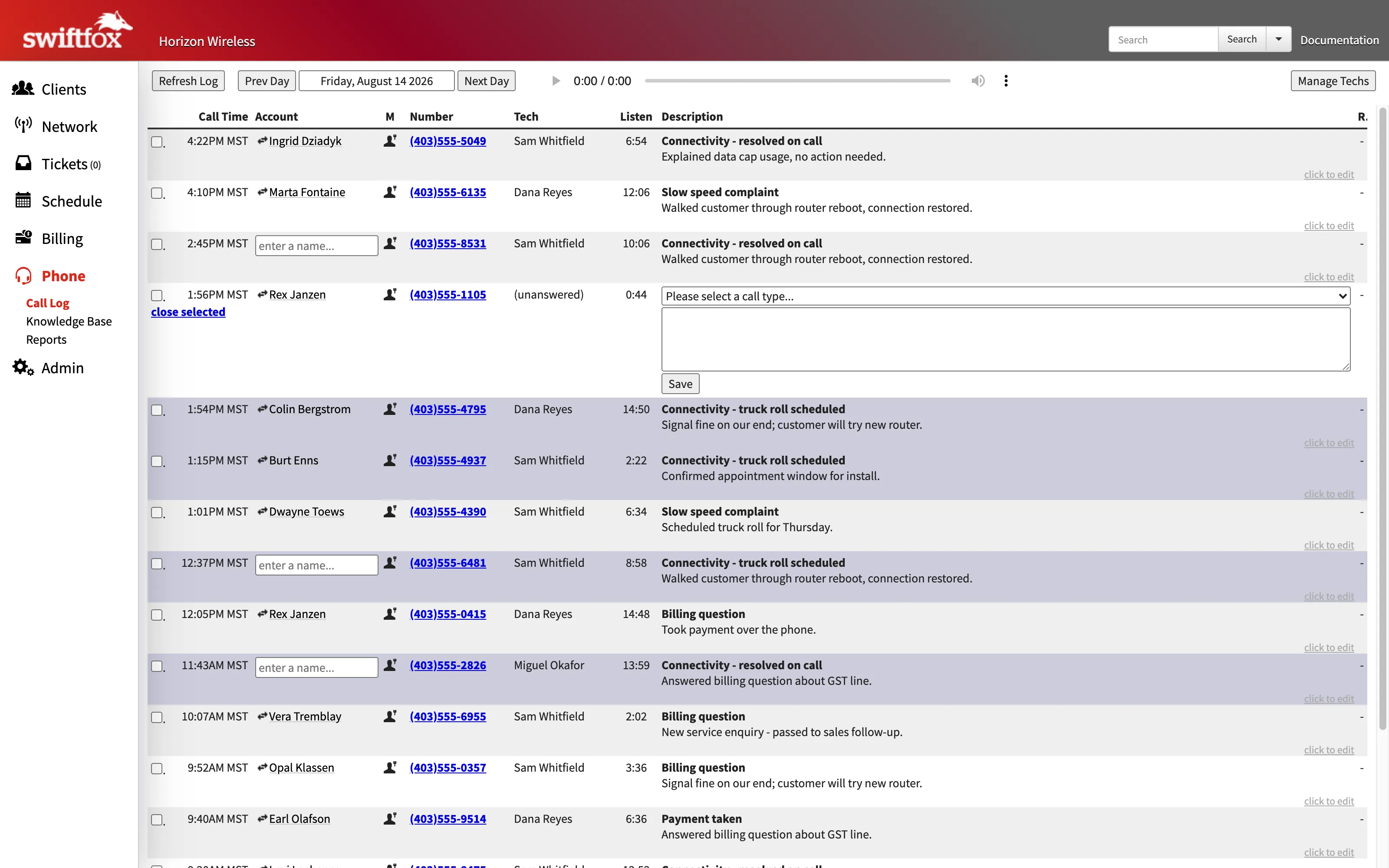
Task: Check the 4:10PM Marta Fontaine call
Action: click(x=157, y=193)
